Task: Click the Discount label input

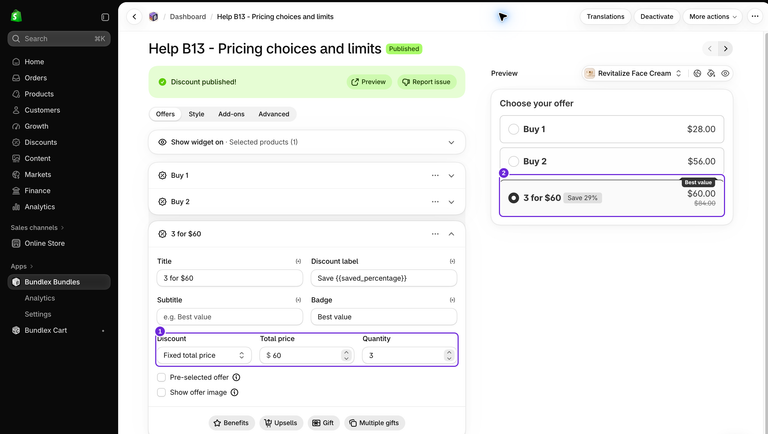Action: (x=384, y=278)
